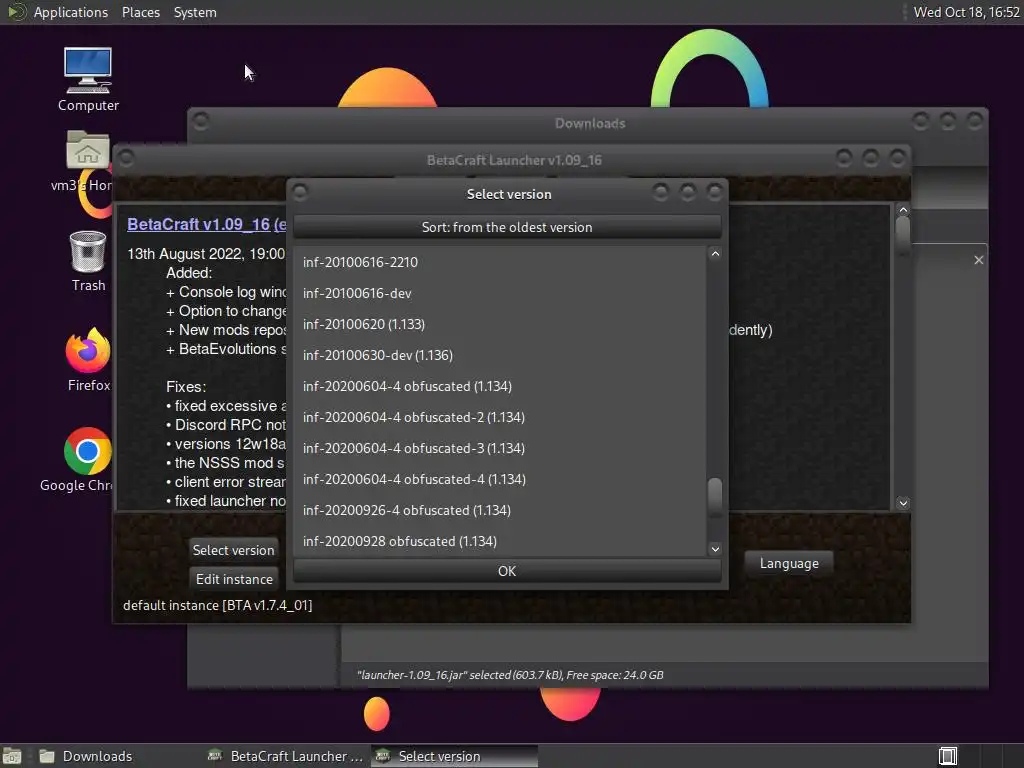Click changelog scrollbar down arrow in launcher
1024x768 pixels.
[903, 503]
